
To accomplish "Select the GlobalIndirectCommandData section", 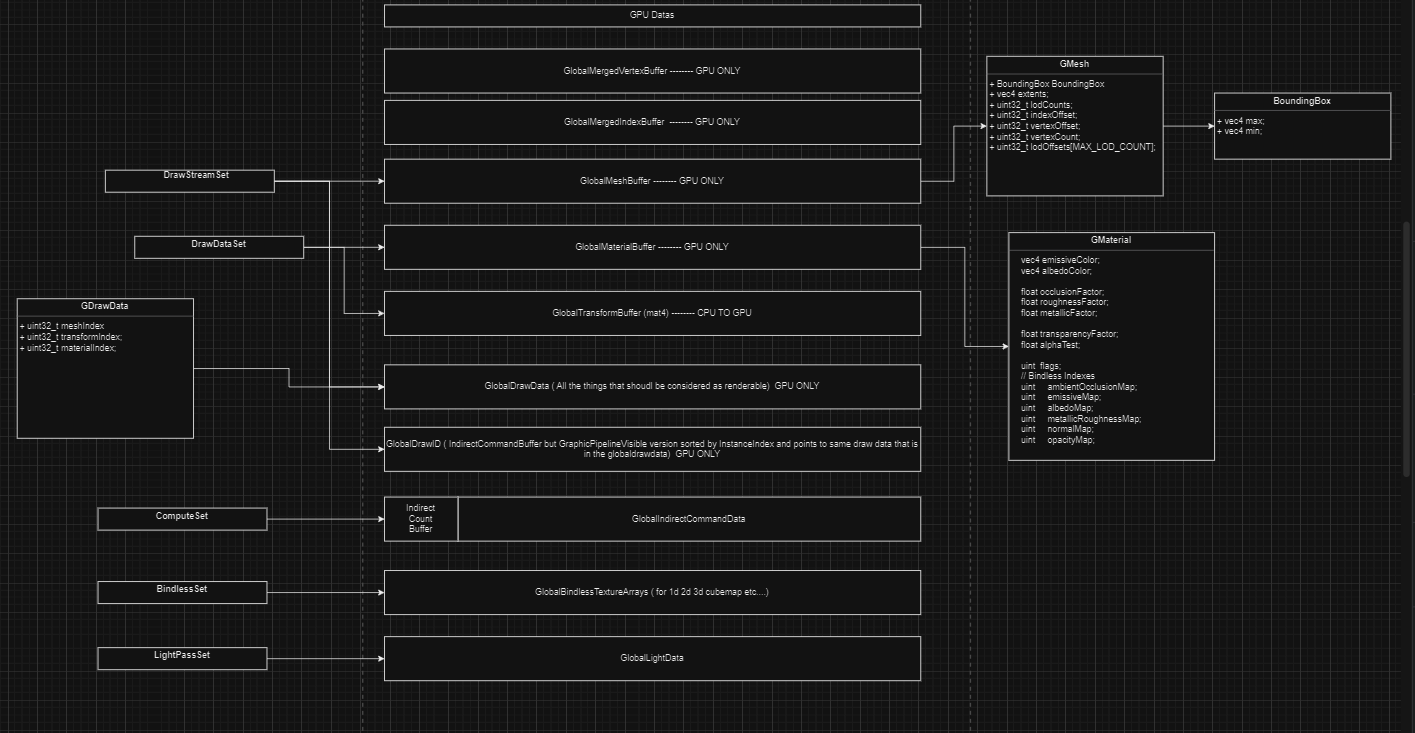I will click(688, 518).
